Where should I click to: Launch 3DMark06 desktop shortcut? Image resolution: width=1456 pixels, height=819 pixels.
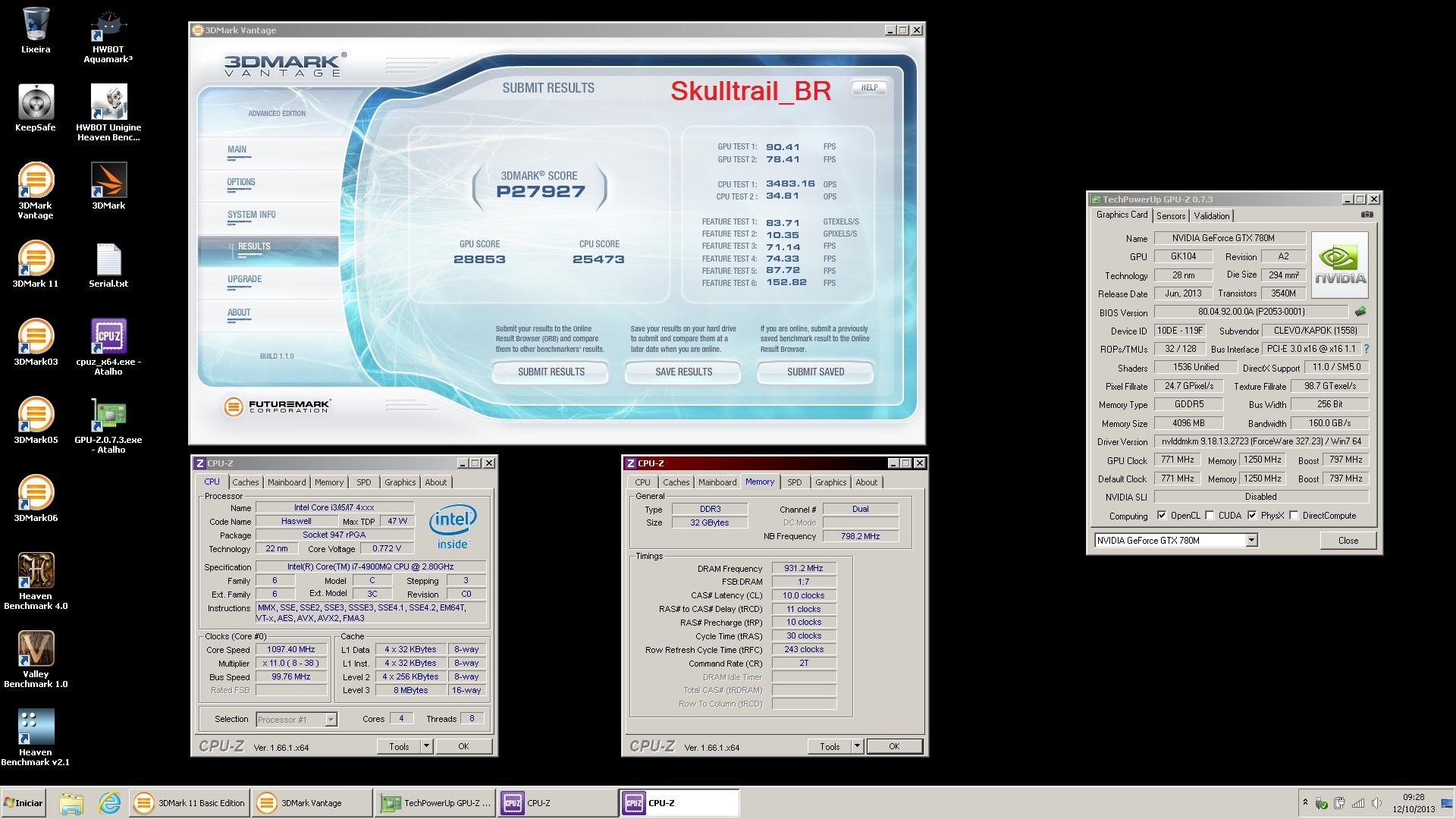click(x=36, y=498)
